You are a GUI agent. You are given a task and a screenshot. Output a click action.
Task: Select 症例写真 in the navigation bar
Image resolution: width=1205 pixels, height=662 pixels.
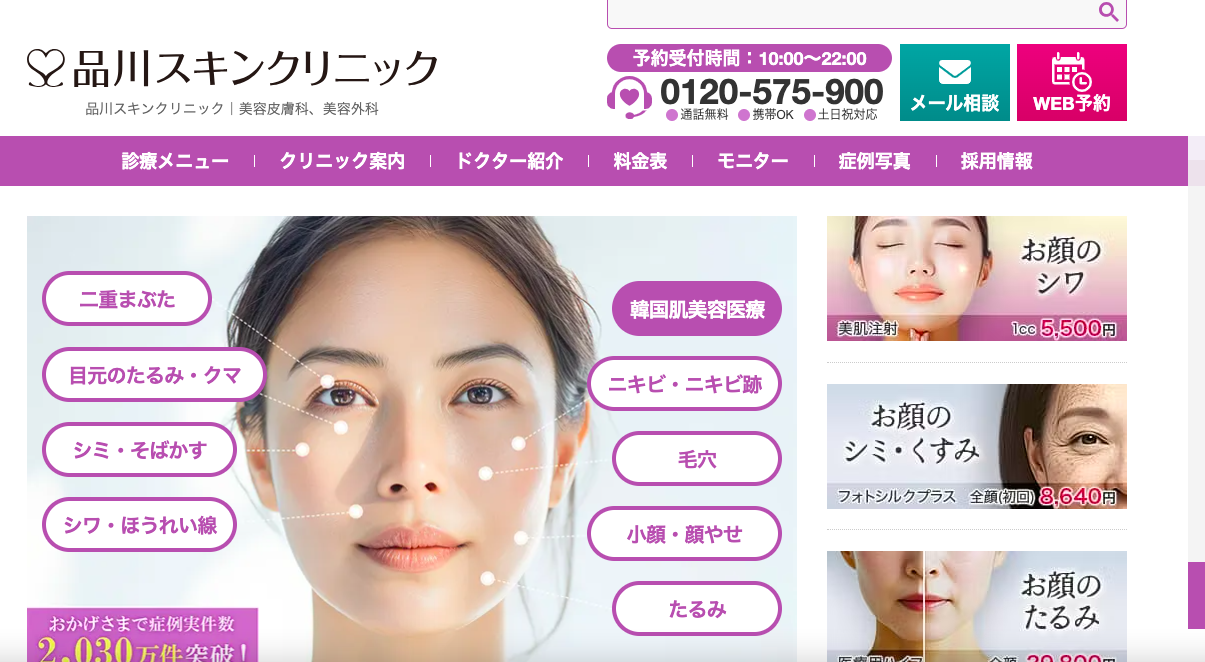[874, 161]
